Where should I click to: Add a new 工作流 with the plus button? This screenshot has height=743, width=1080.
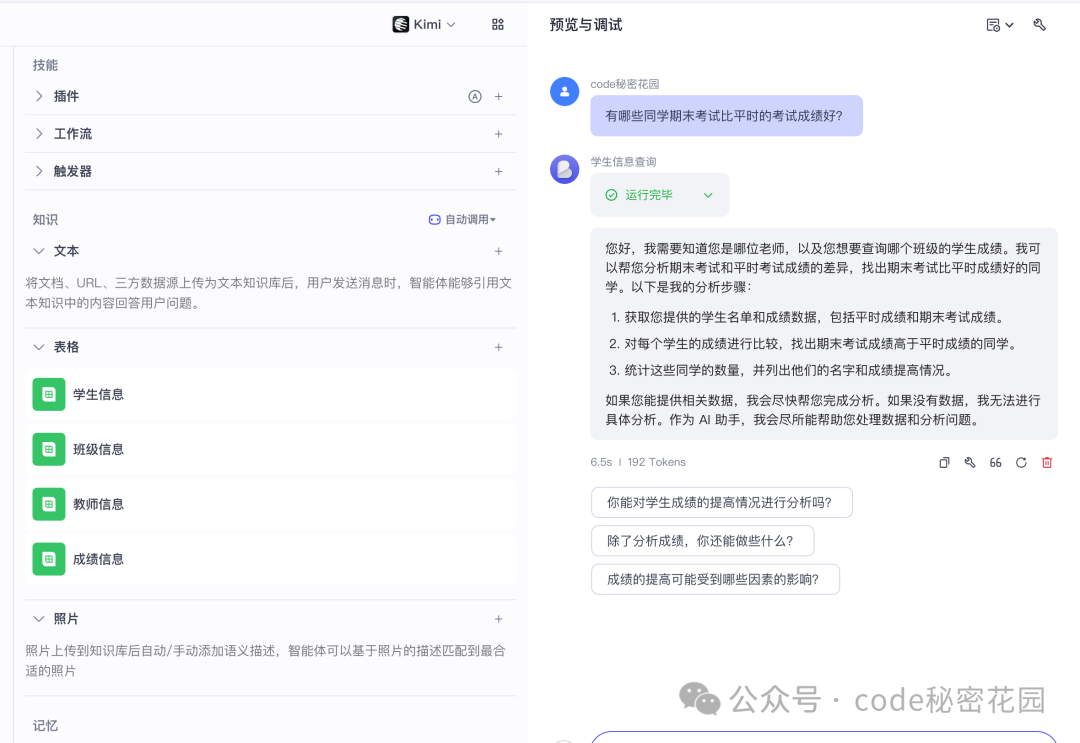pyautogui.click(x=498, y=133)
